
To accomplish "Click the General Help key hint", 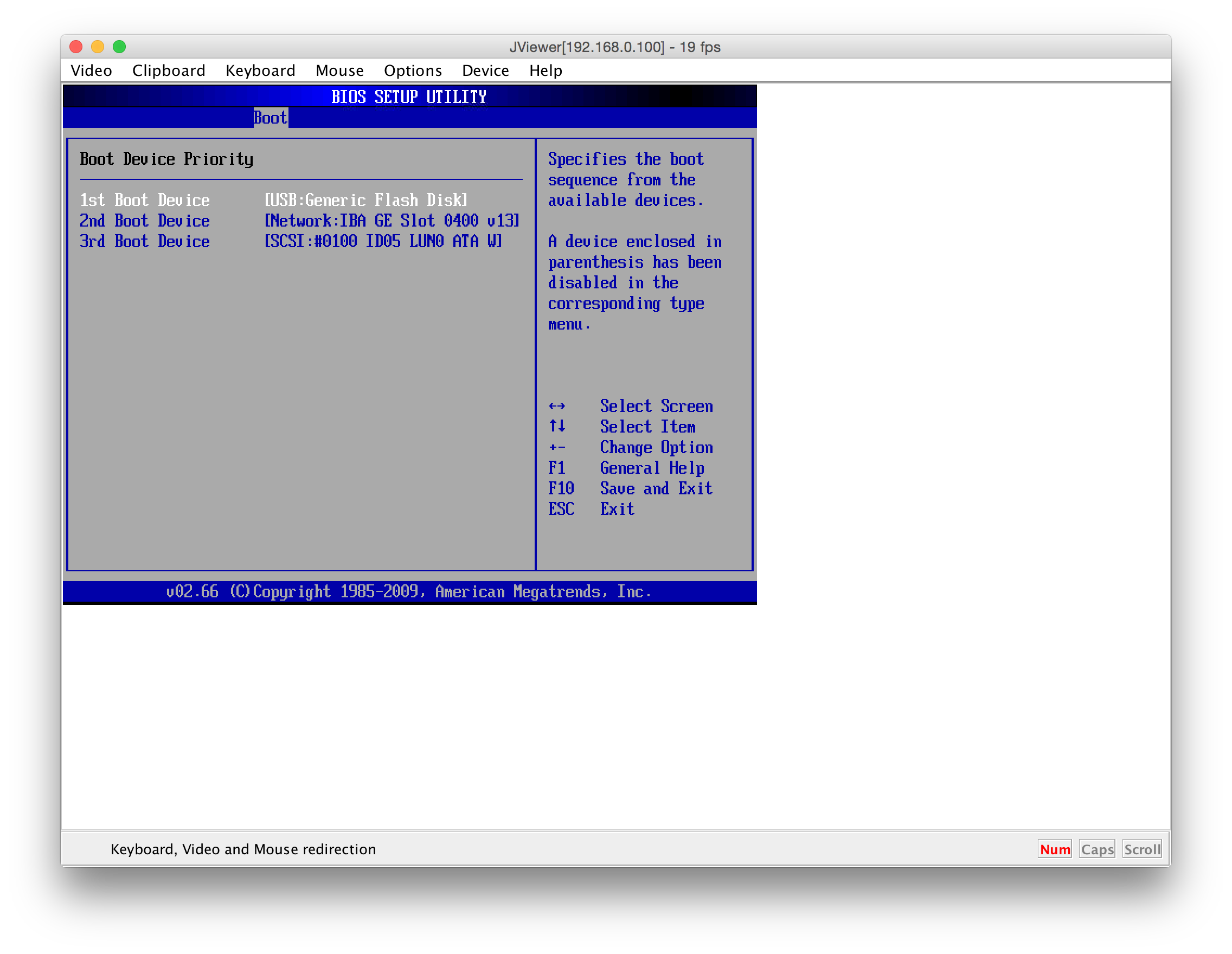I will point(626,468).
